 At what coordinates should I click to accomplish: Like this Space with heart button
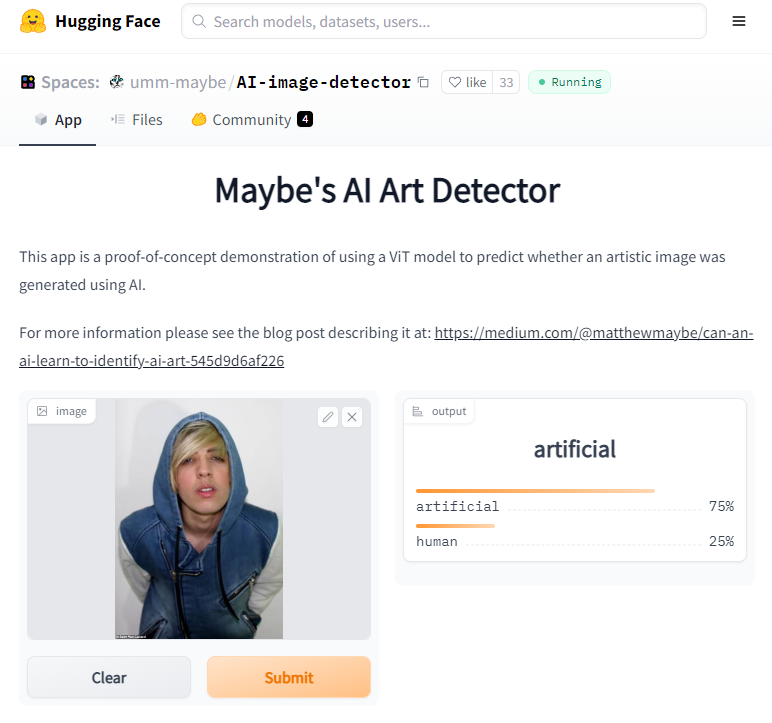click(x=467, y=82)
